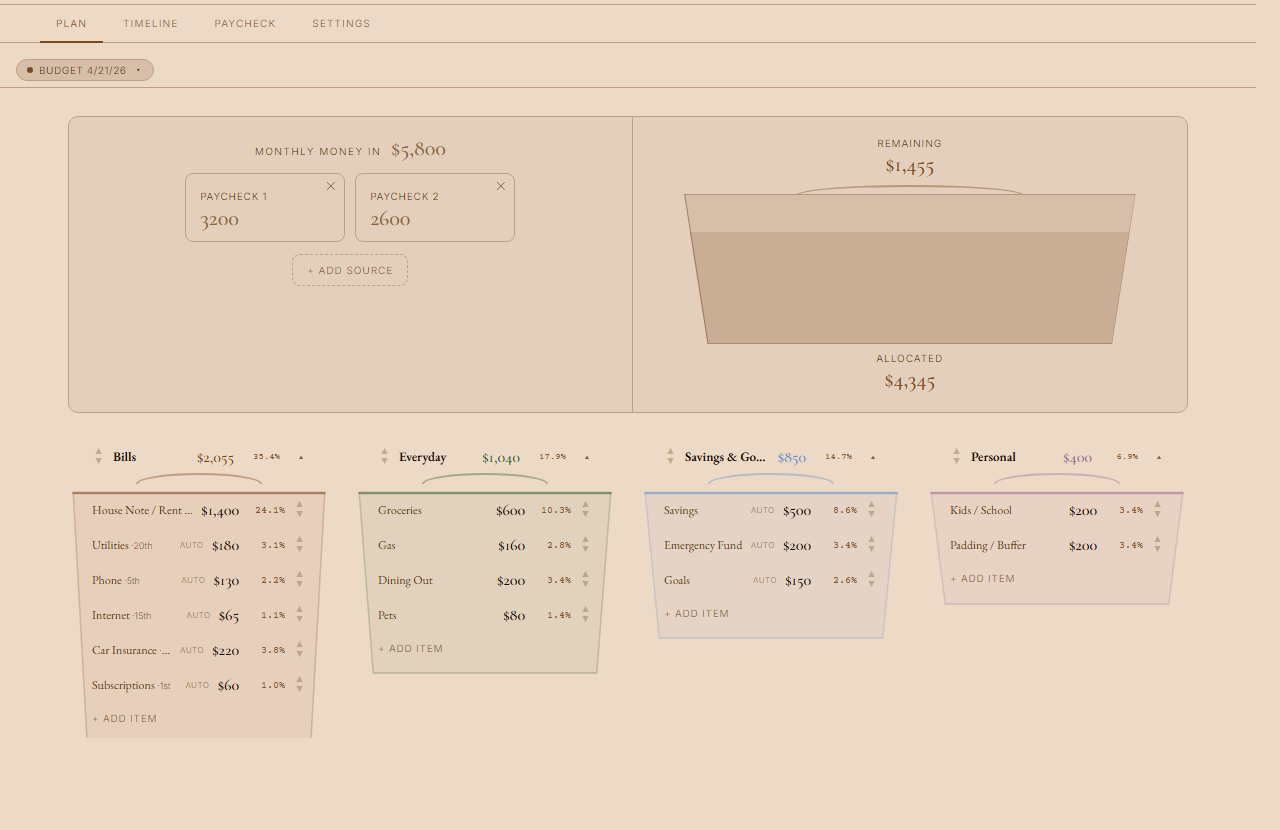Screen dimensions: 1280x830
Task: Collapse the Personal category with its triangle
Action: [1159, 458]
